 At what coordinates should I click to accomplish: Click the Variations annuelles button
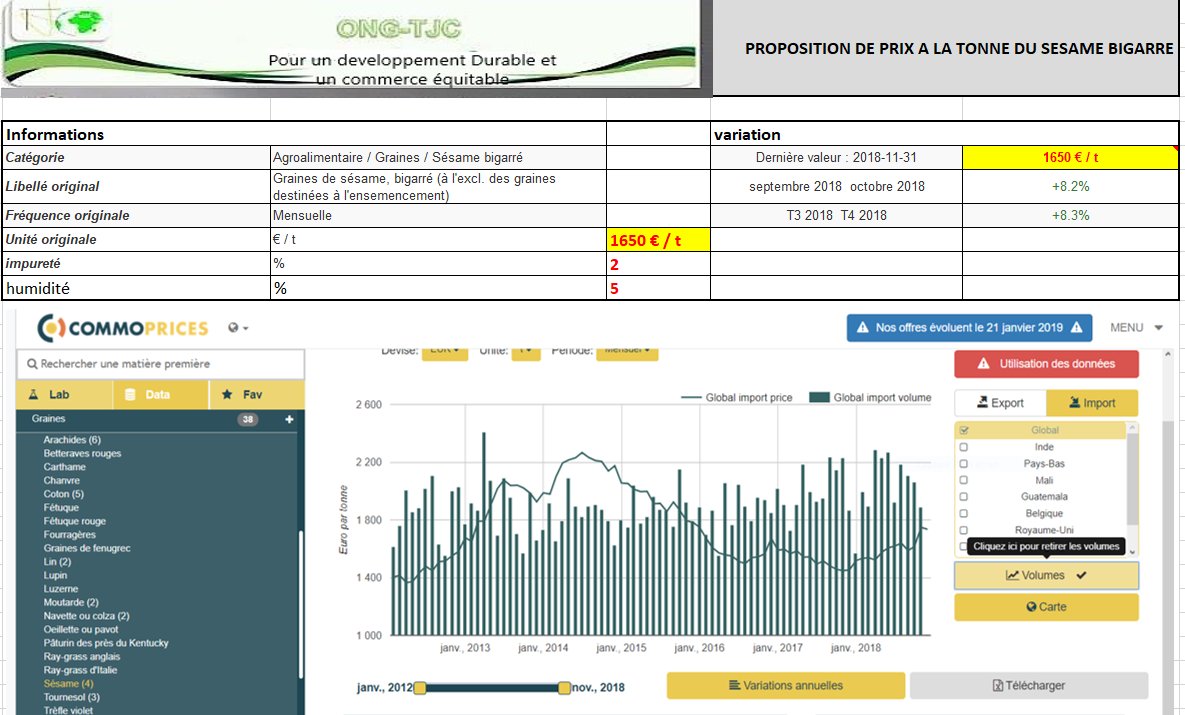coord(785,686)
